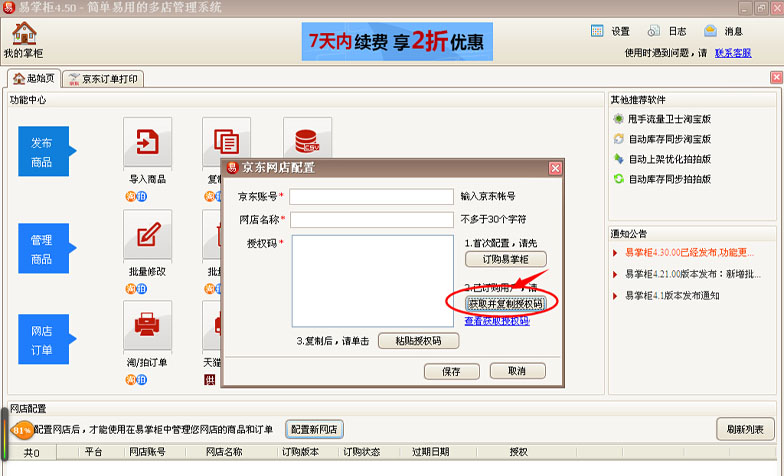This screenshot has width=784, height=476.
Task: Focus the 网店名称 input field
Action: (x=372, y=220)
